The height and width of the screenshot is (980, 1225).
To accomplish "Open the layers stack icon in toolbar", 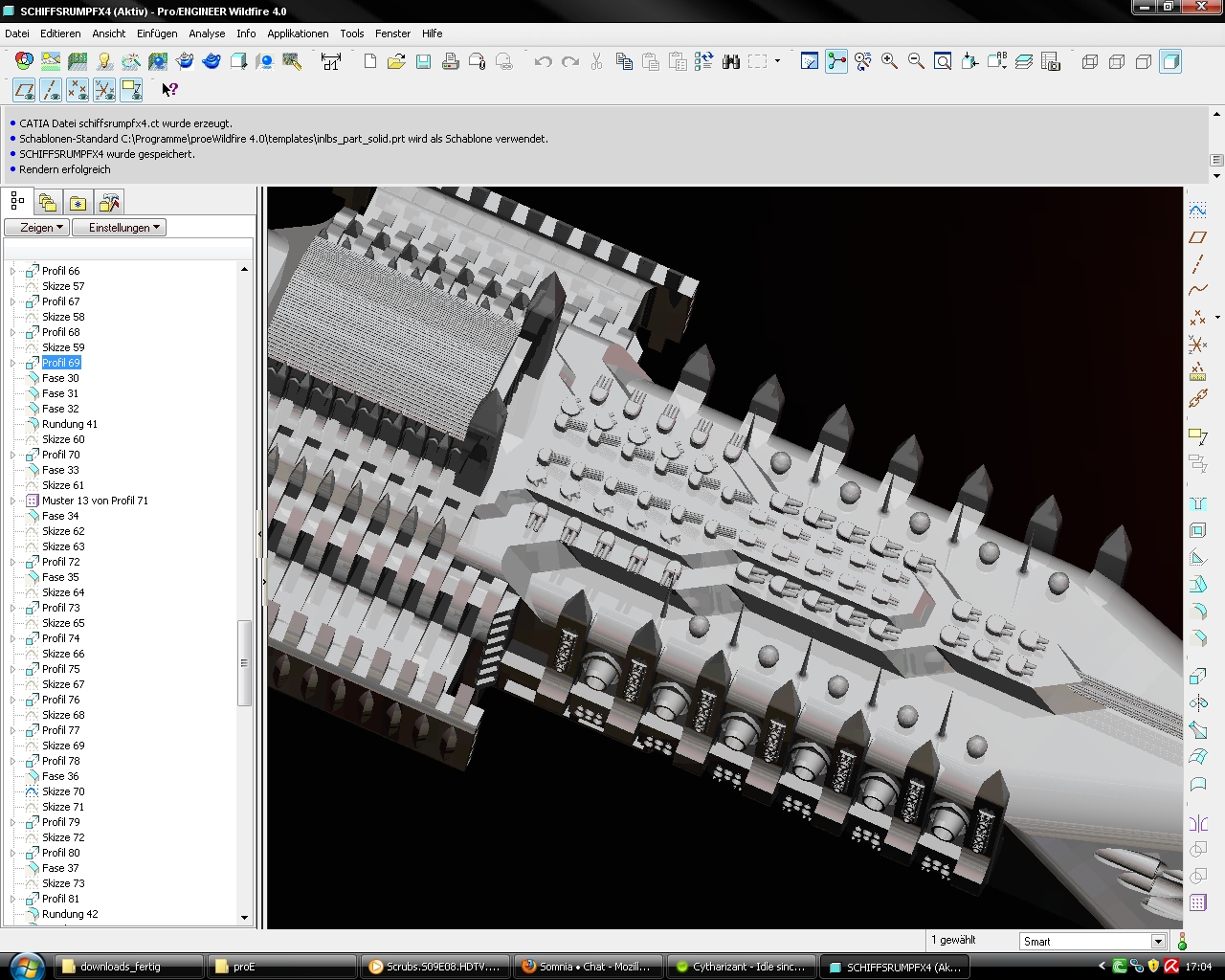I will click(x=1024, y=61).
